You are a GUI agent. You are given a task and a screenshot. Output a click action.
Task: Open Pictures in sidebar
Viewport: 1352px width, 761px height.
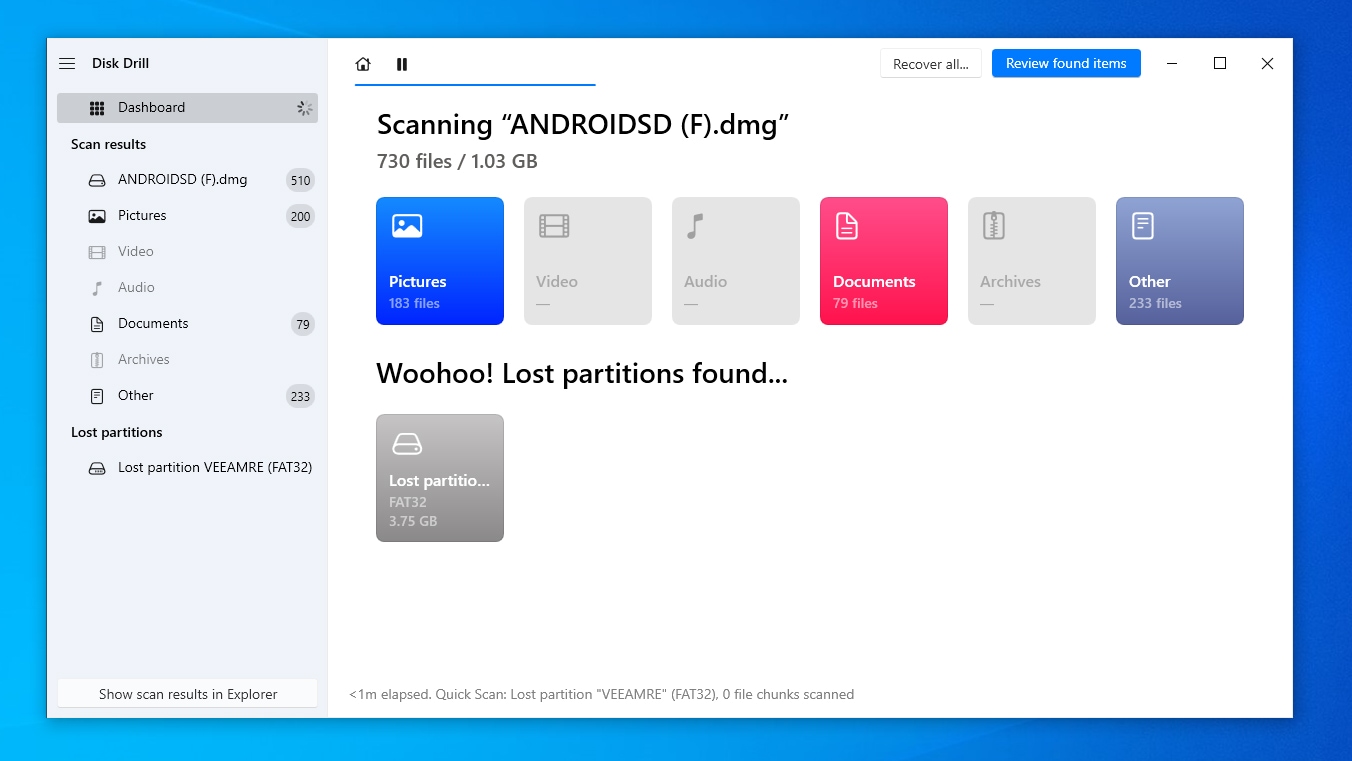187,216
